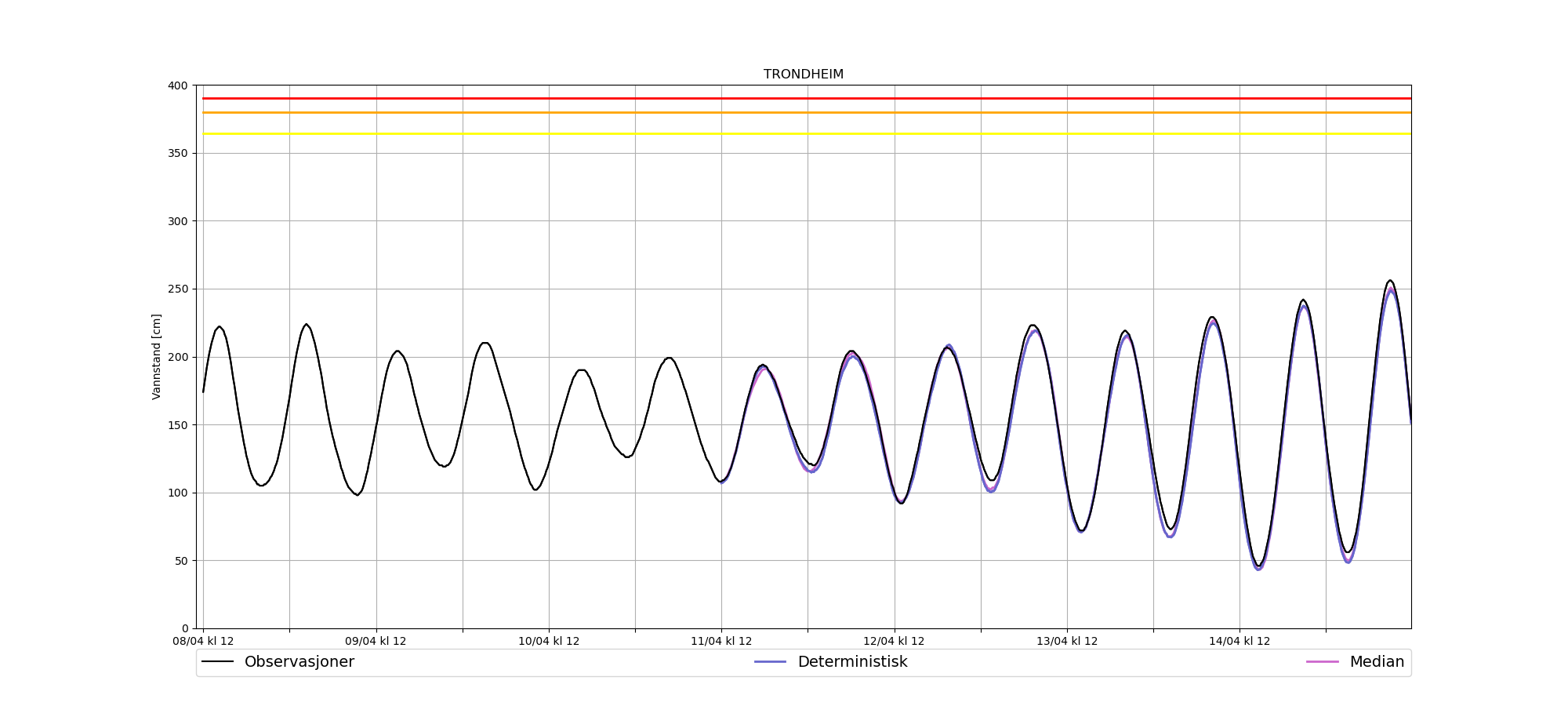
Task: Click the black Observasjoner legend line swatch
Action: click(x=218, y=662)
